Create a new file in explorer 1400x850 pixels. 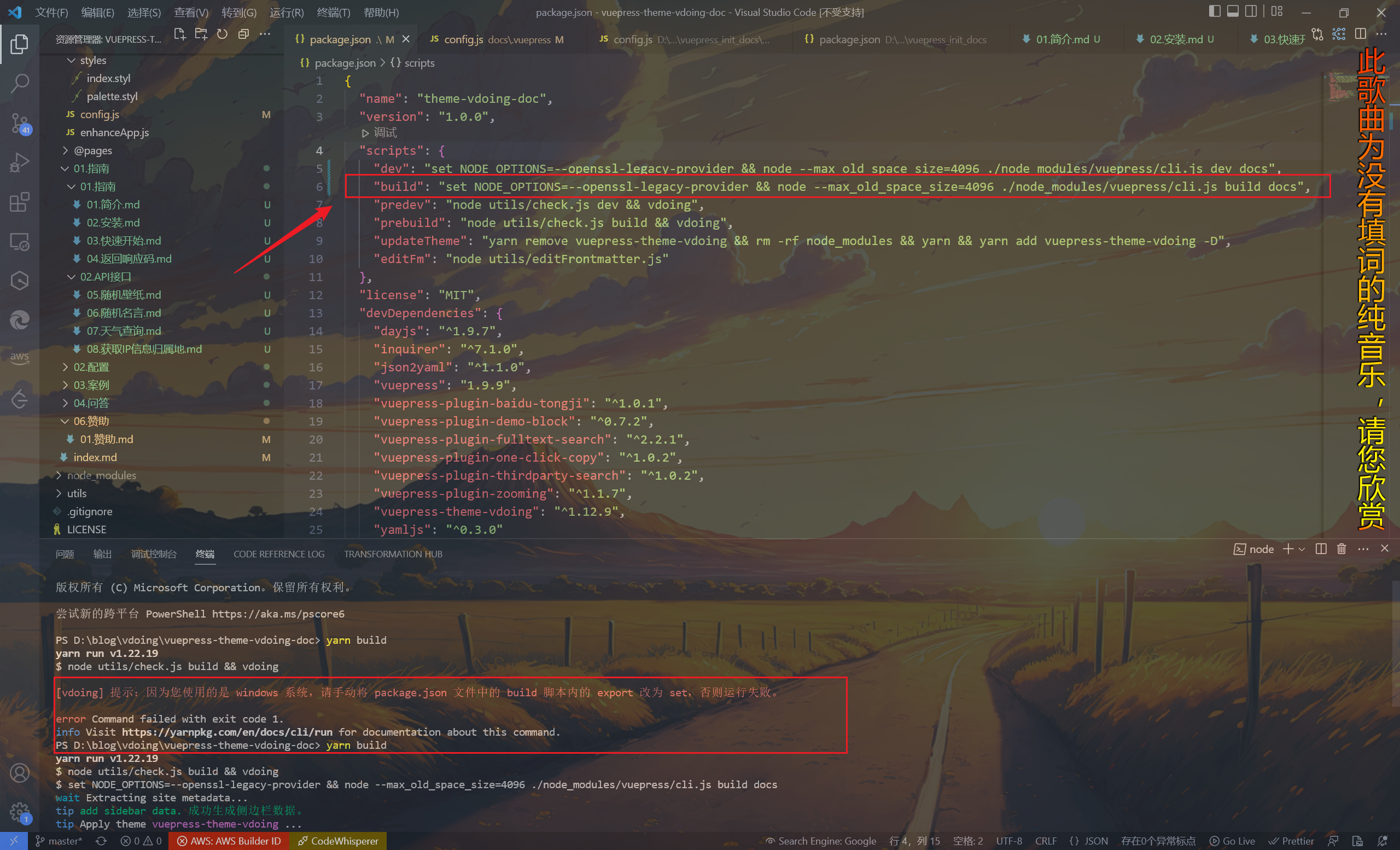[x=179, y=34]
